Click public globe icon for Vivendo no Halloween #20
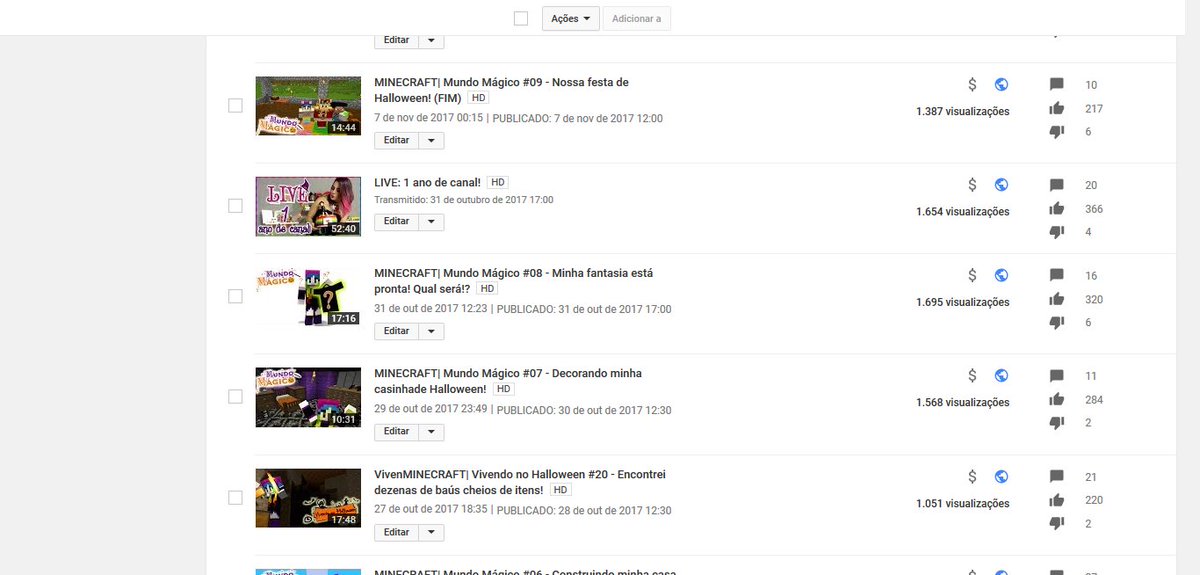This screenshot has height=575, width=1200. click(x=1001, y=477)
